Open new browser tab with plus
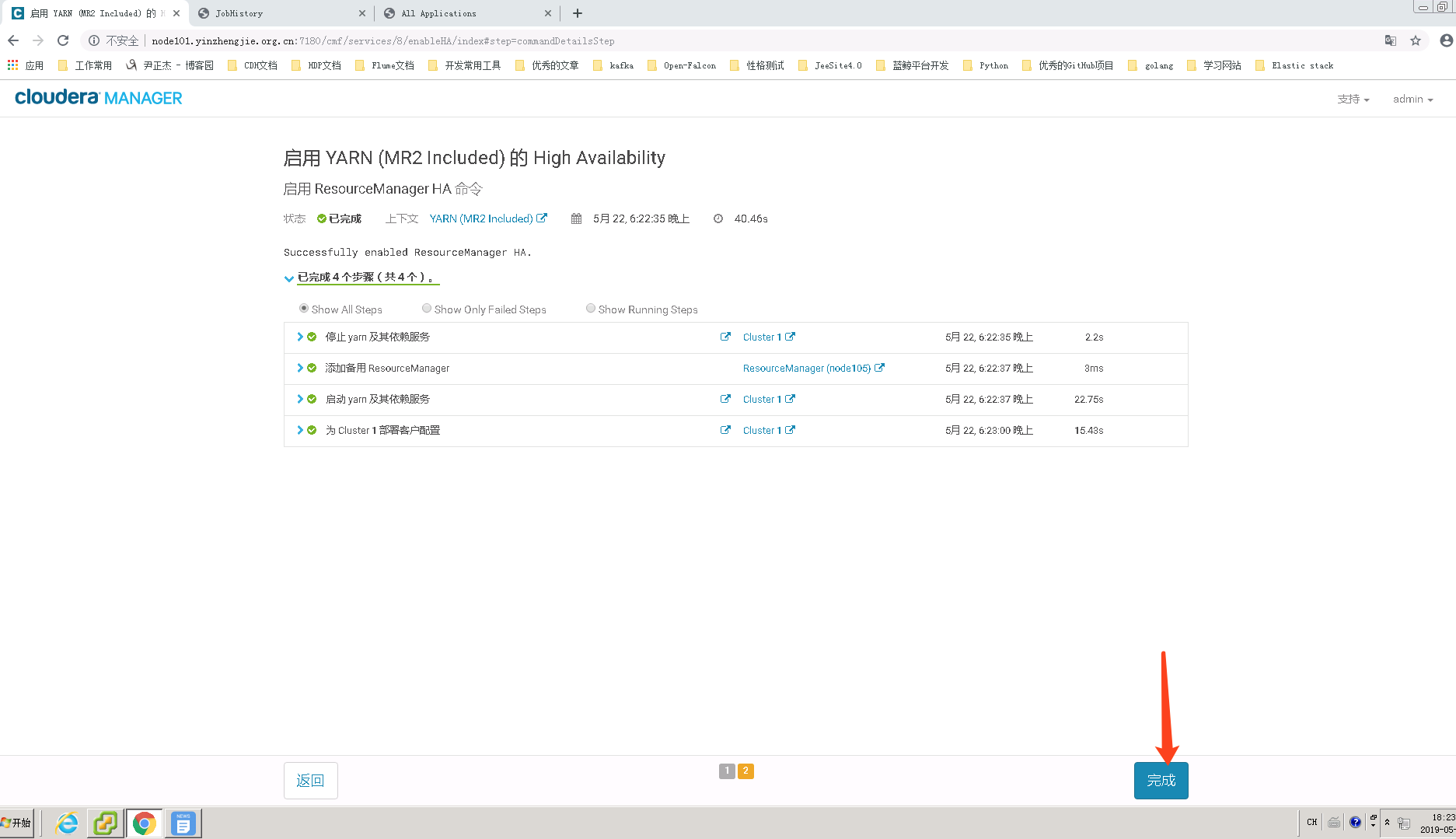The image size is (1456, 839). 578,13
